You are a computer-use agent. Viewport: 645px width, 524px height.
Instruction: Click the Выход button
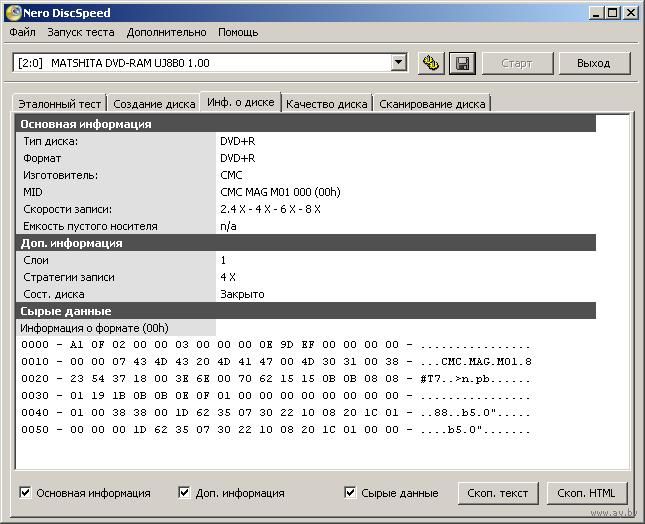(594, 63)
